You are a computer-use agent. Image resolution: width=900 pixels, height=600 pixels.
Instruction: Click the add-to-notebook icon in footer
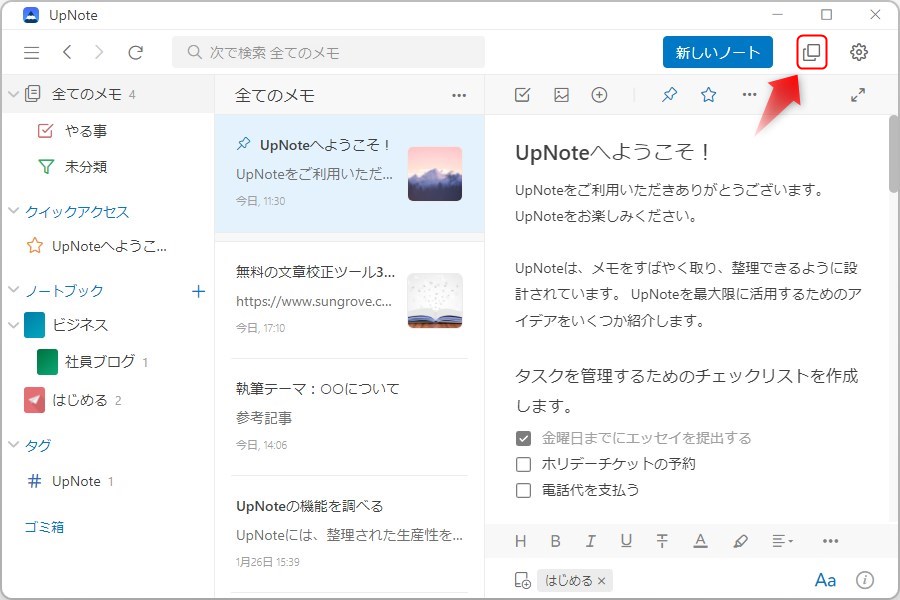pyautogui.click(x=522, y=580)
